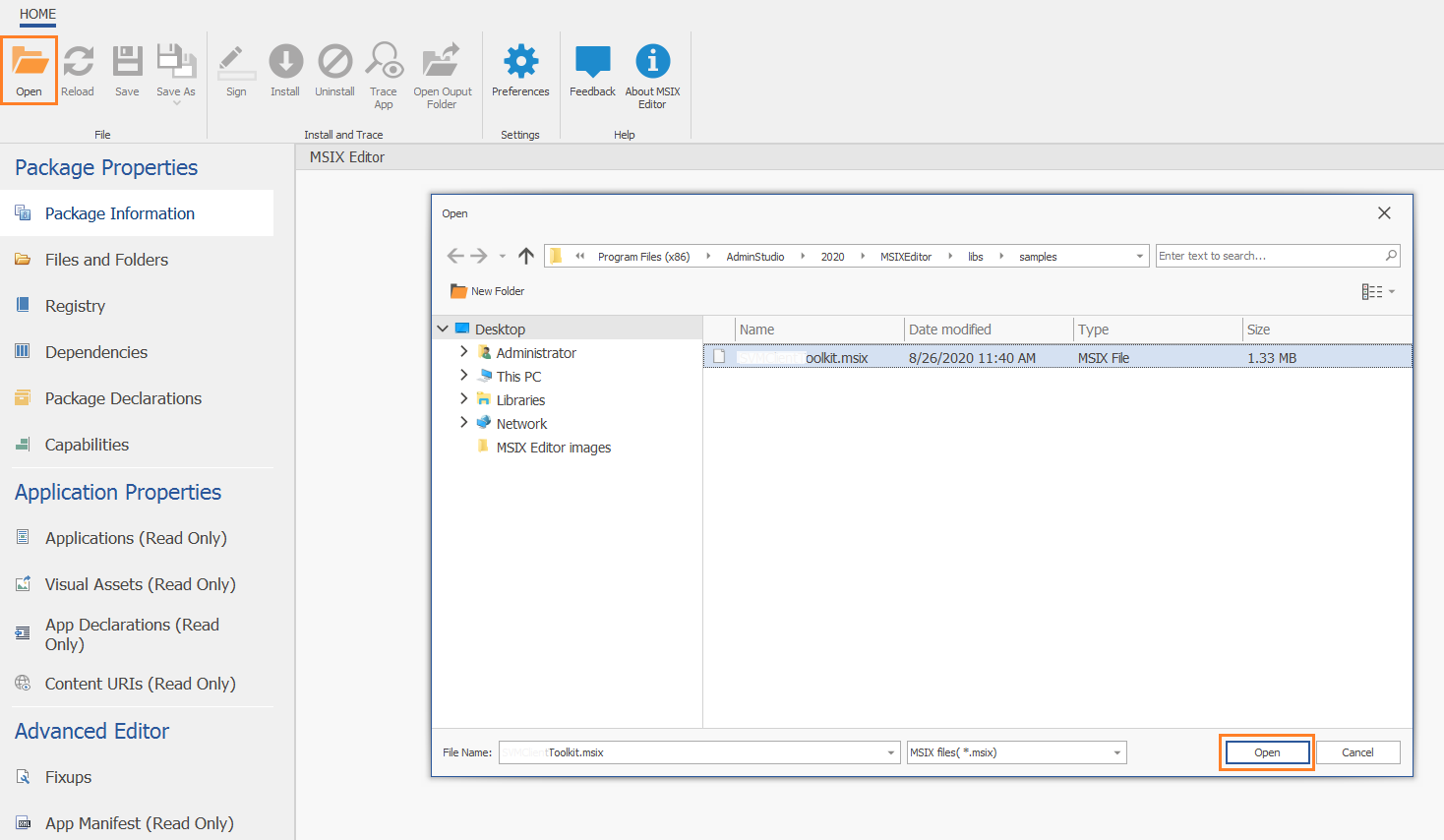The image size is (1444, 840).
Task: Collapse the Desktop tree node
Action: [443, 329]
